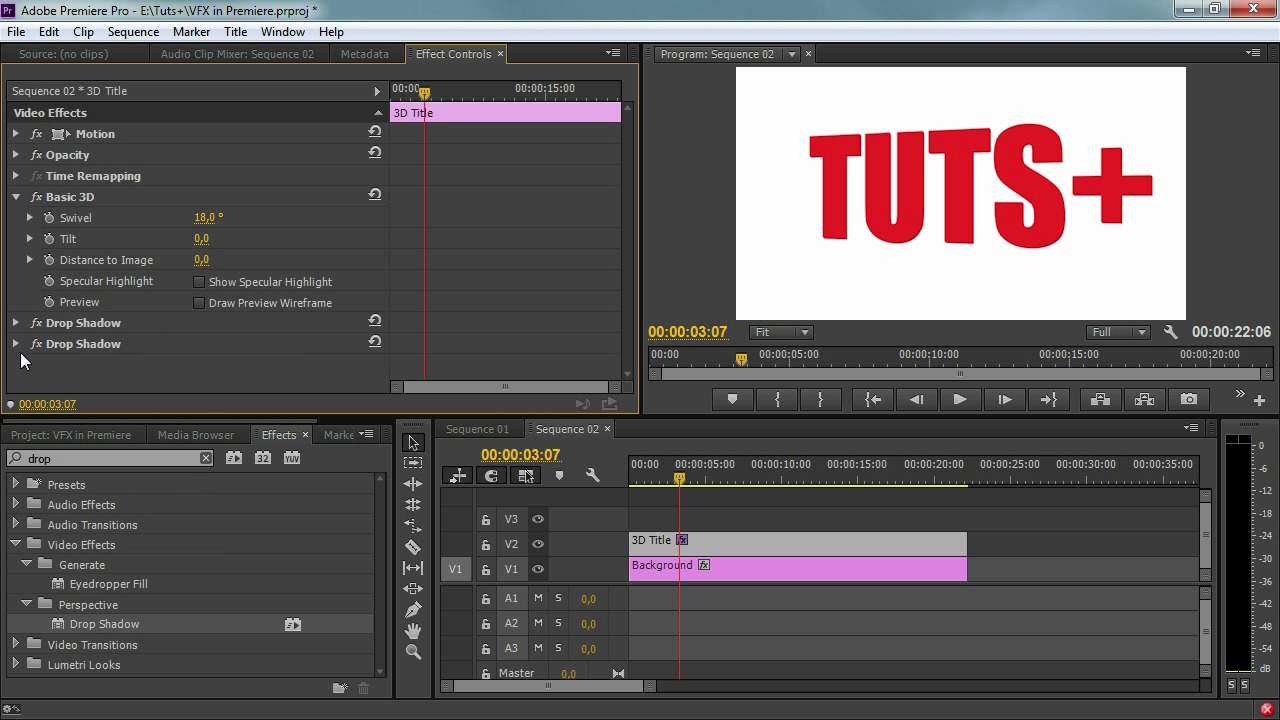Expand the Motion effect properties
The image size is (1280, 720).
[x=16, y=134]
